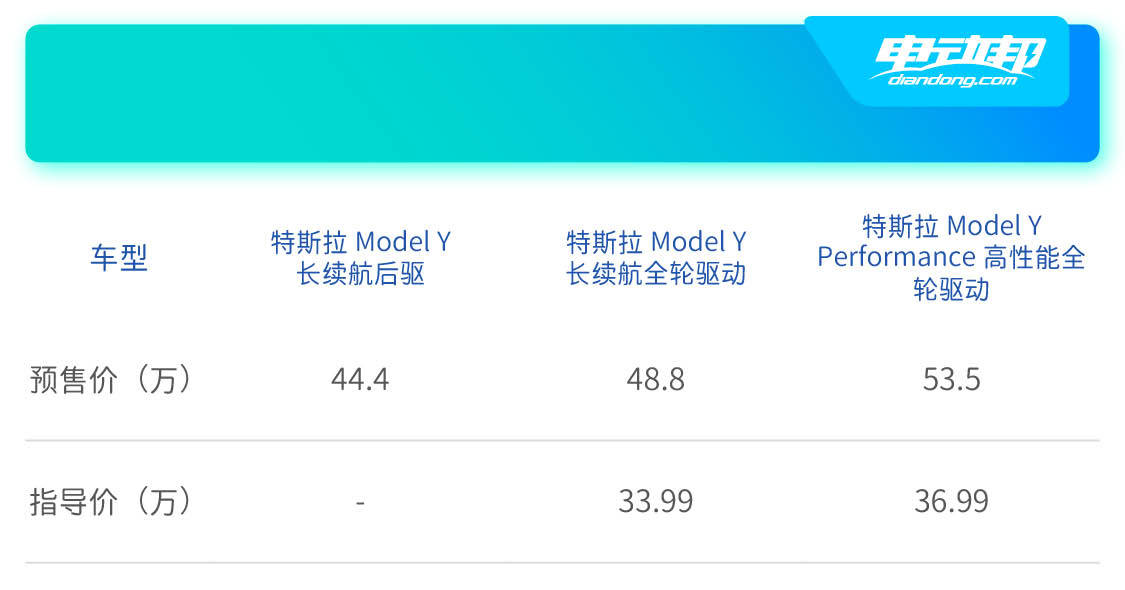
Task: Click the divider line below 预售价 row
Action: click(562, 440)
